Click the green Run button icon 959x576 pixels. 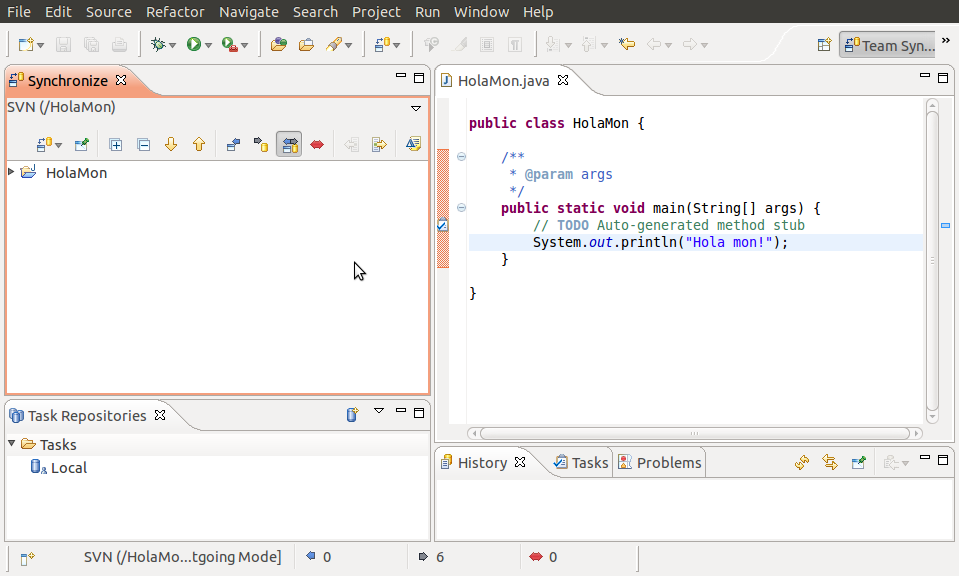194,45
